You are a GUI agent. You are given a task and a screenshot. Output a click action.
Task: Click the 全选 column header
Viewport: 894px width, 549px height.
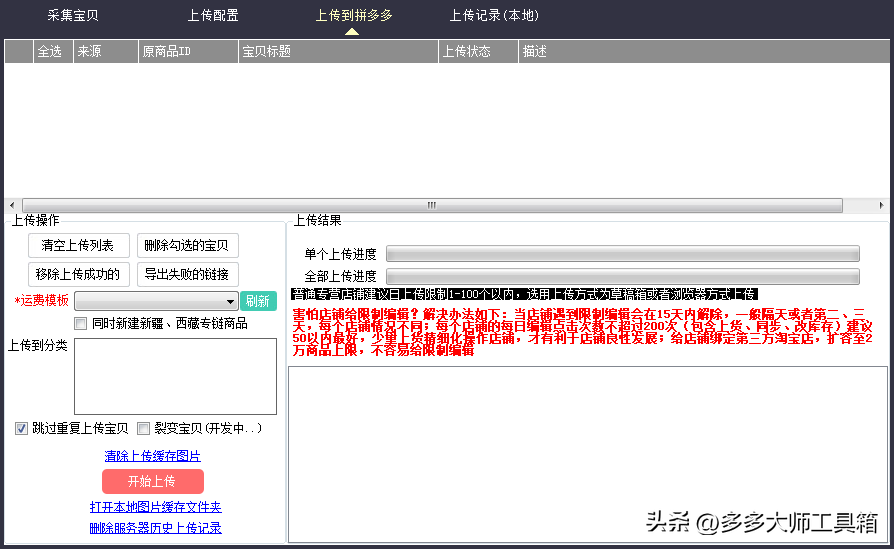pyautogui.click(x=53, y=51)
